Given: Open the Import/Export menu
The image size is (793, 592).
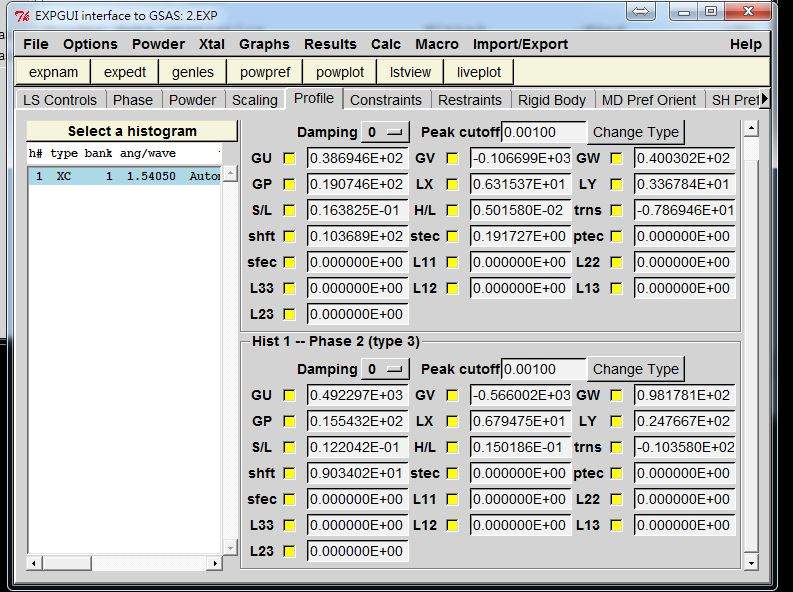Looking at the screenshot, I should click(520, 44).
